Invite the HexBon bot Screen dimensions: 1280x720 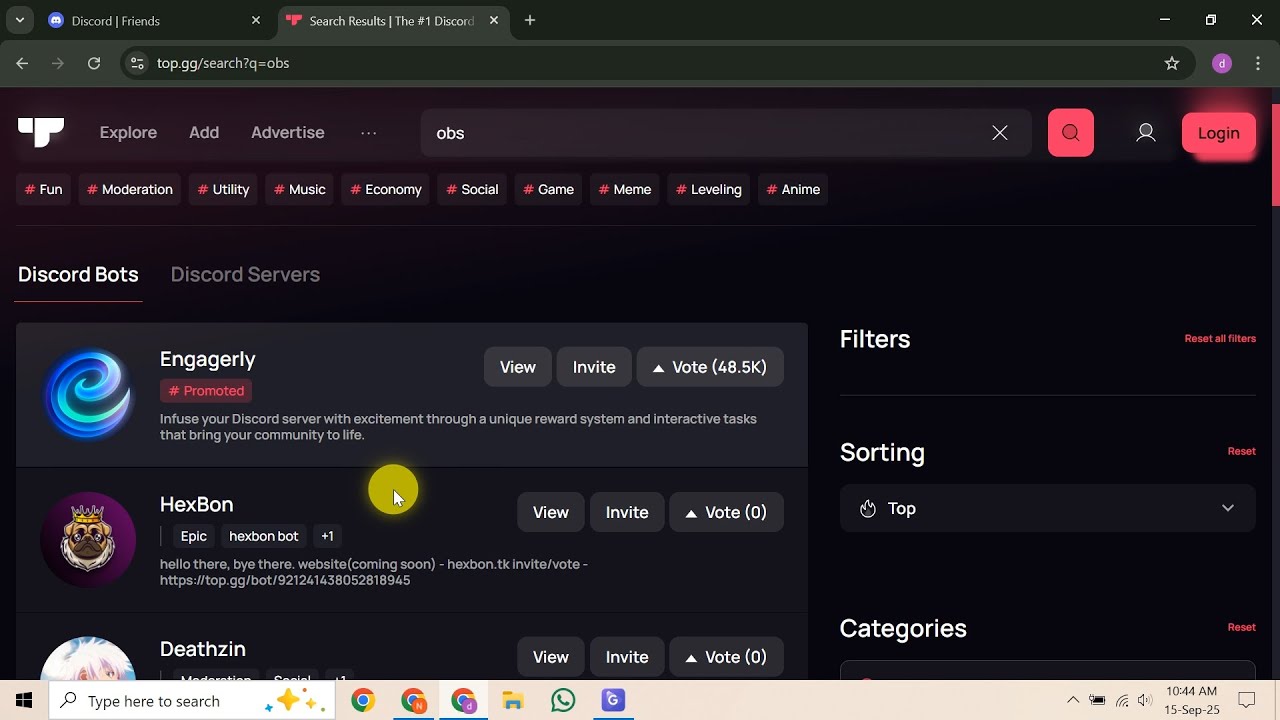coord(627,512)
